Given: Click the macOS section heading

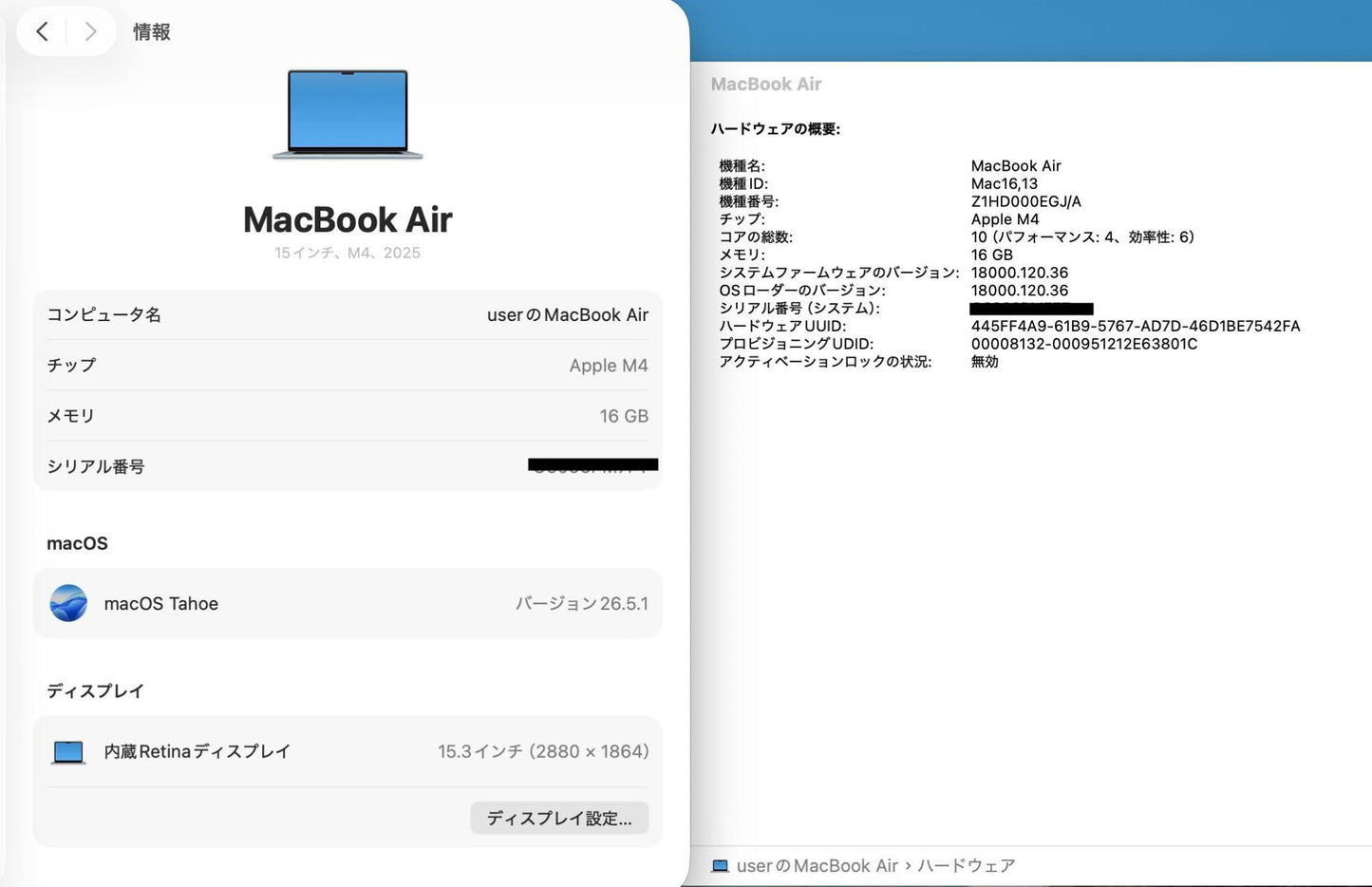Looking at the screenshot, I should pos(77,543).
